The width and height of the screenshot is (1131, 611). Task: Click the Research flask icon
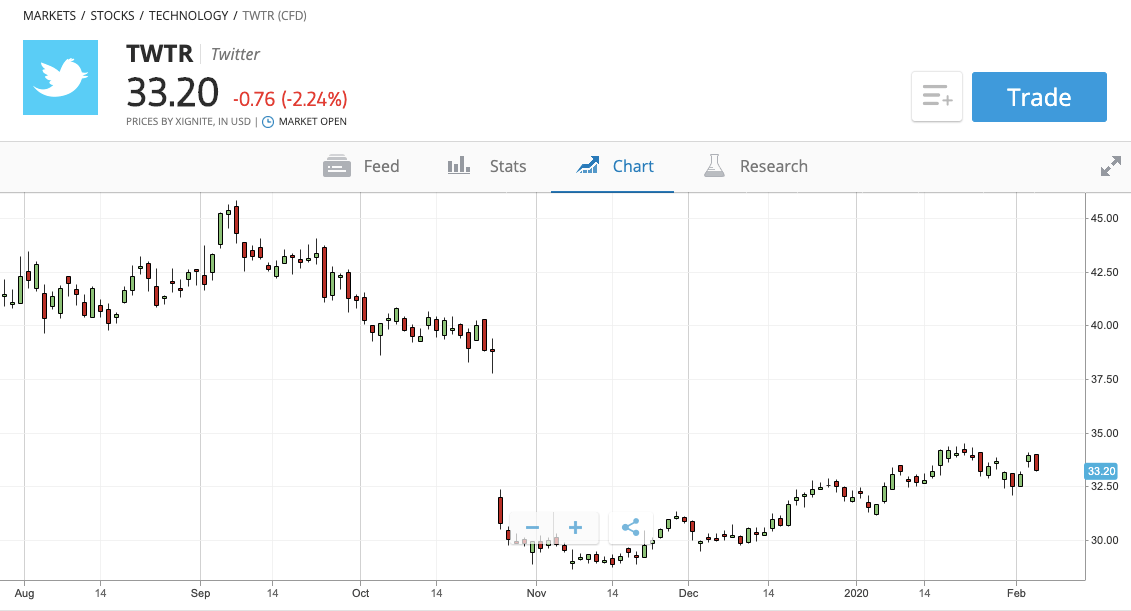714,166
